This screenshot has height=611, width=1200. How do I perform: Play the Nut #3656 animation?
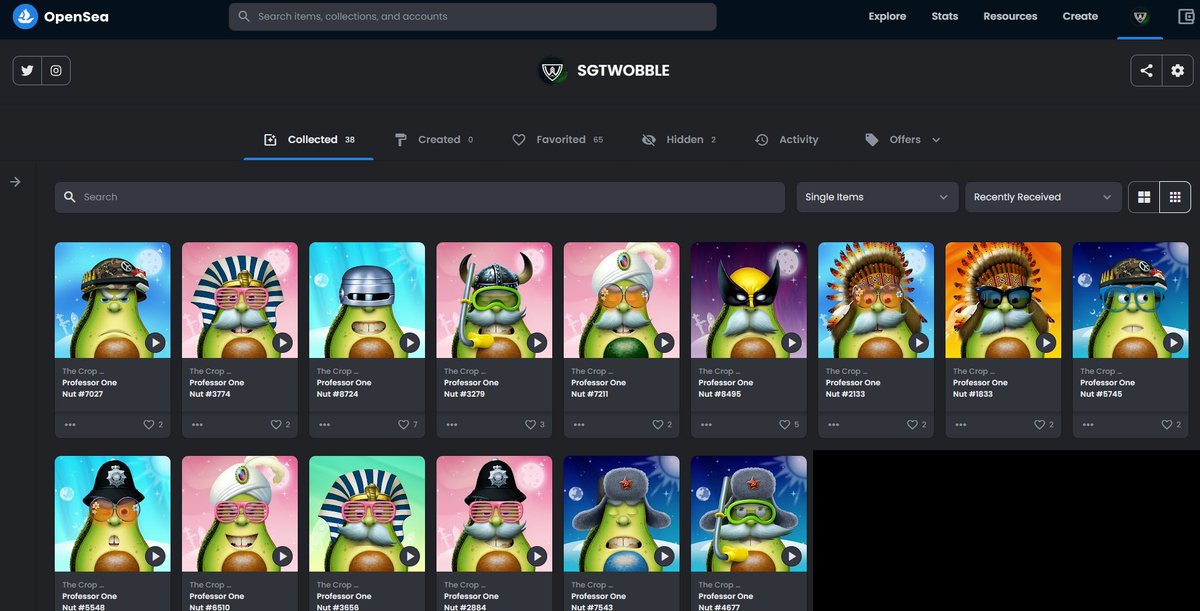click(x=410, y=557)
